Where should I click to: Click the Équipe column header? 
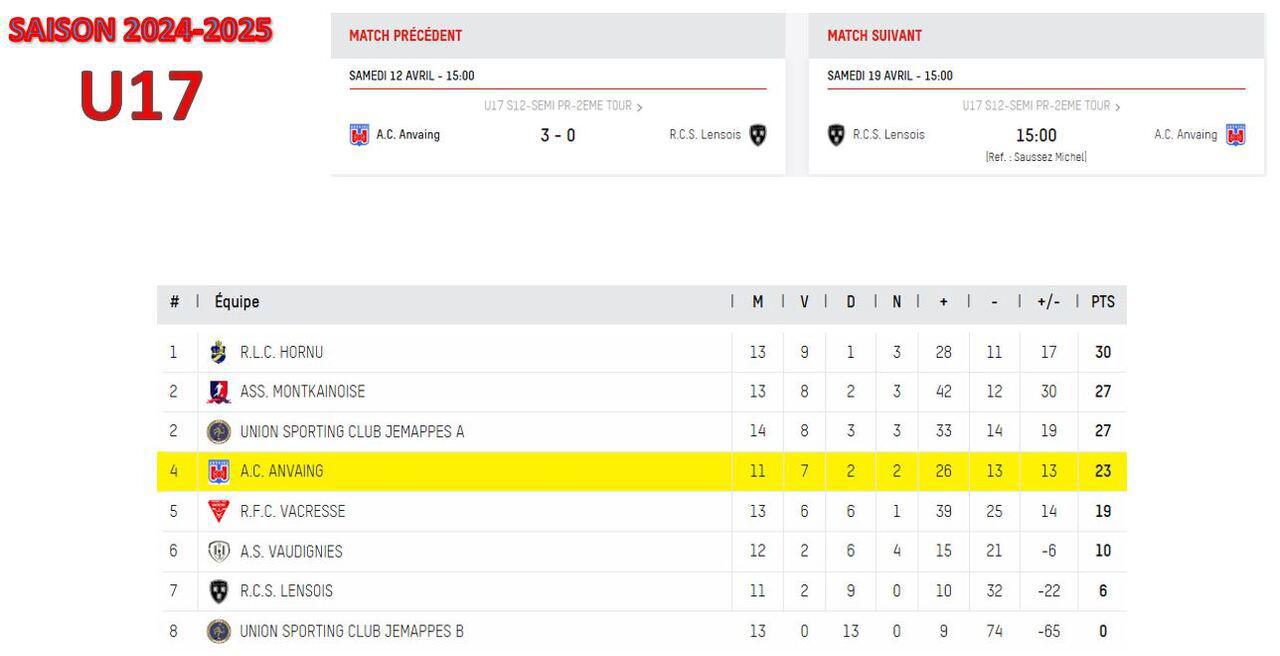pyautogui.click(x=236, y=302)
